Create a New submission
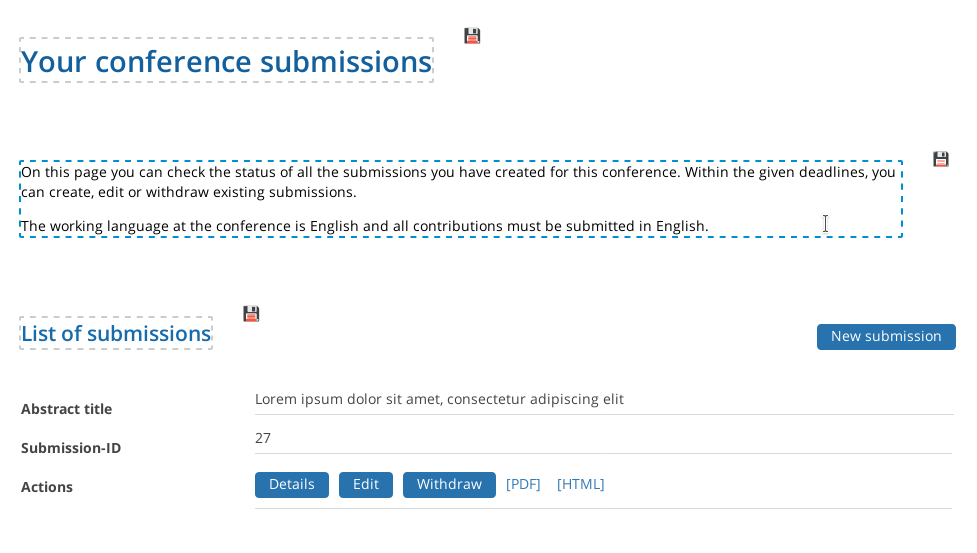Screen dimensions: 977x553 [886, 336]
